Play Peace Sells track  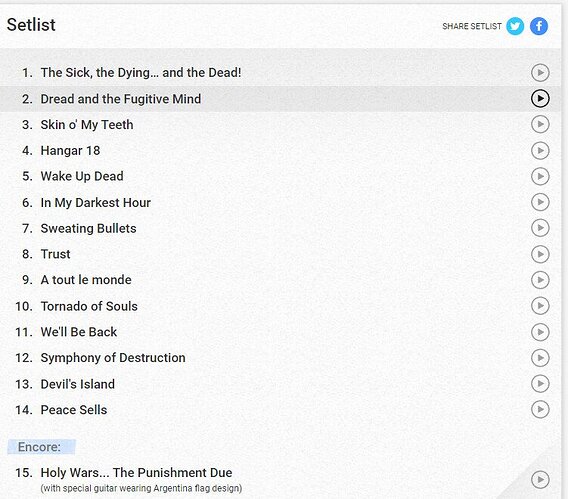[540, 410]
